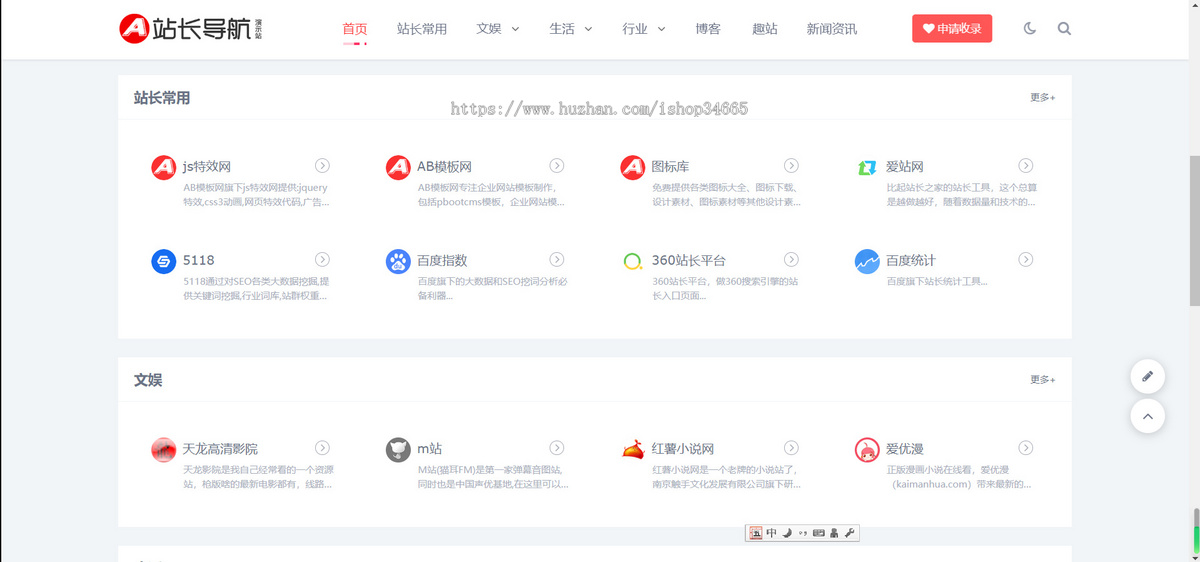Open the 360站长平台 title link
The image size is (1200, 562).
click(689, 261)
